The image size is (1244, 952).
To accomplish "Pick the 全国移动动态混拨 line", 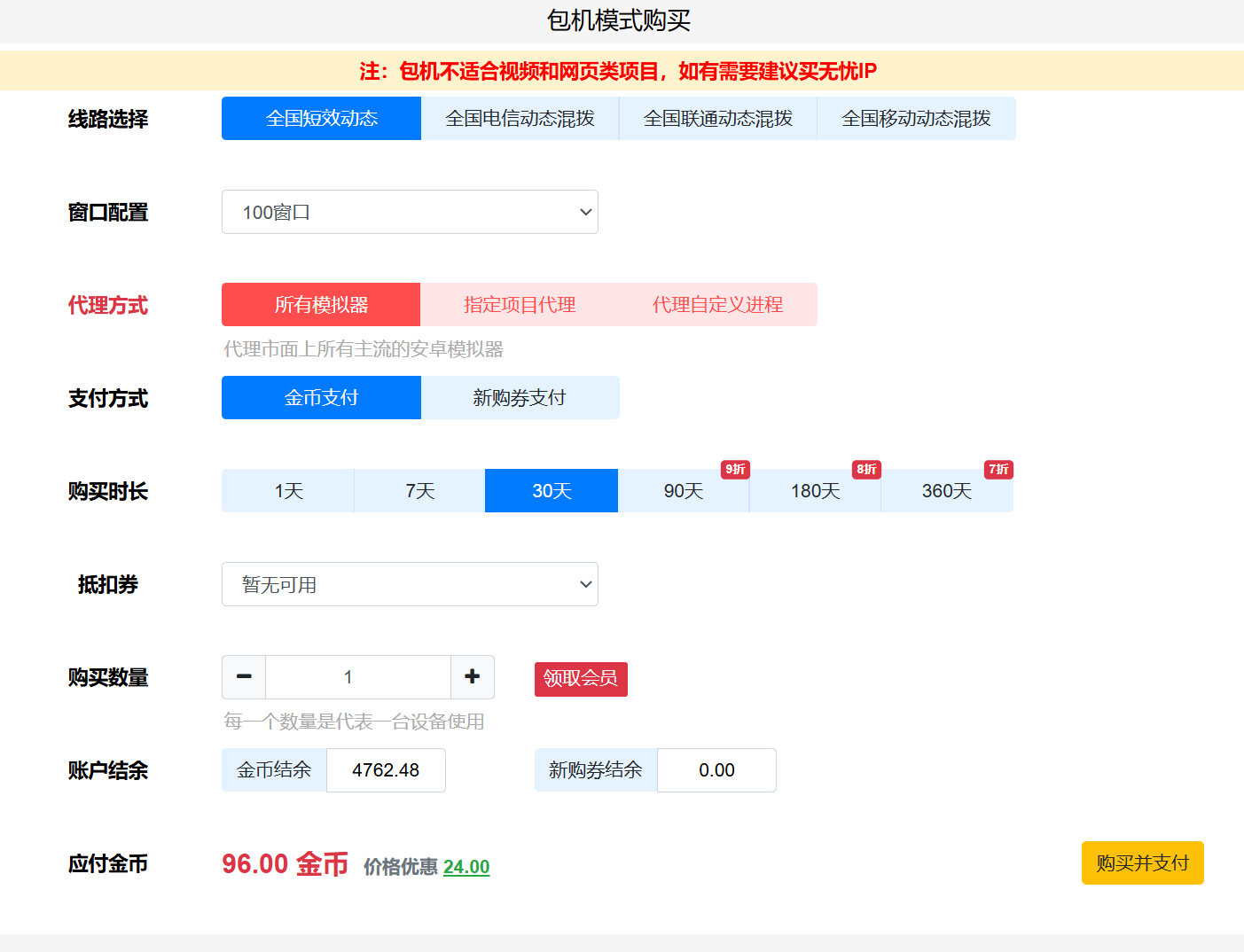I will [x=916, y=119].
